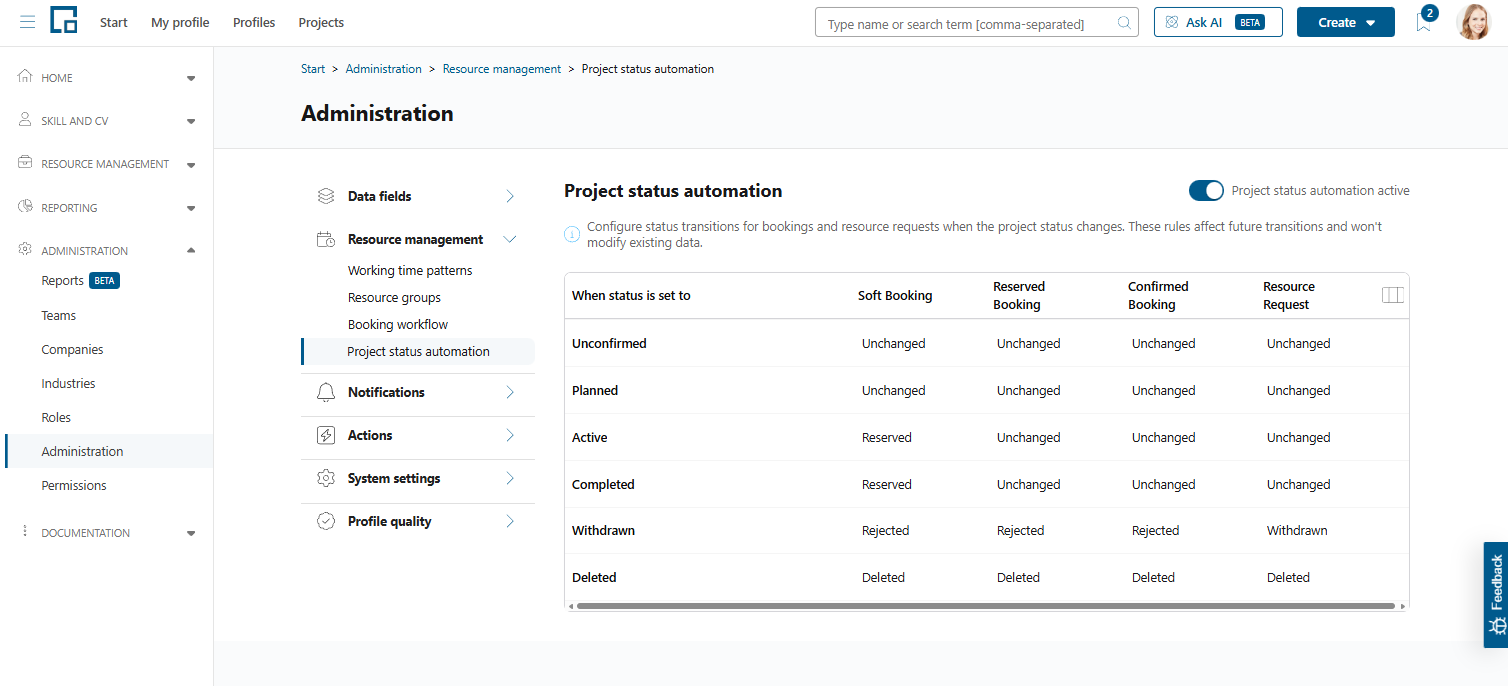Click the System settings gear icon
Image resolution: width=1508 pixels, height=686 pixels.
tap(326, 478)
